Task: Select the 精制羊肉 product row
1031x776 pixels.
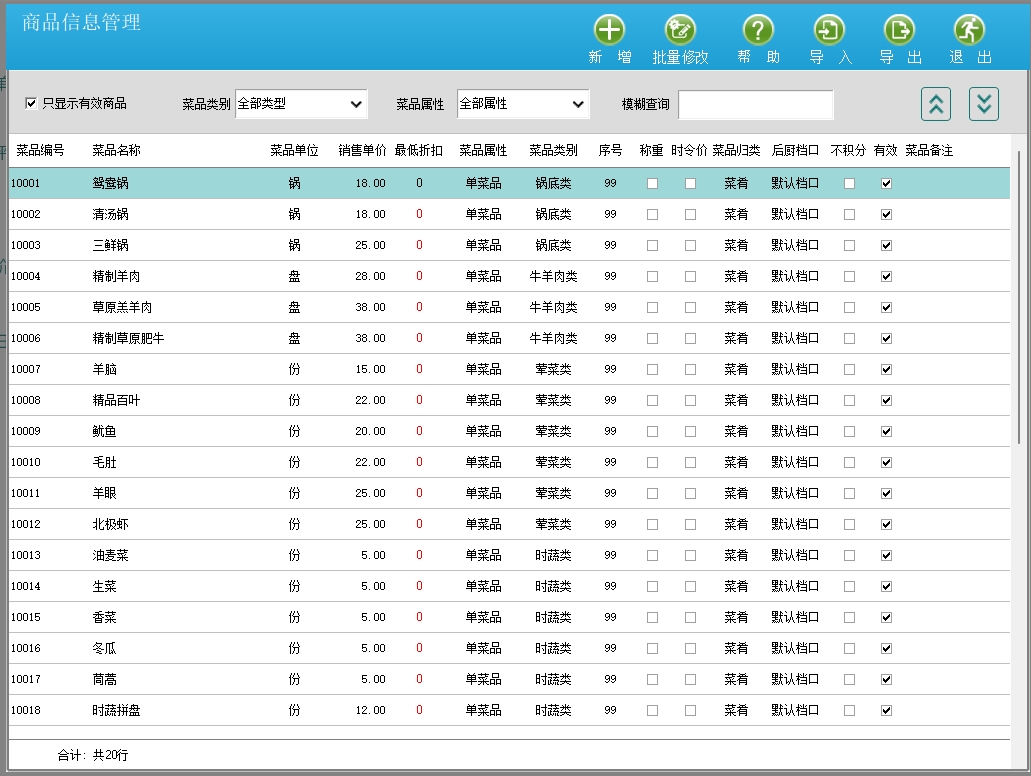Action: 116,277
